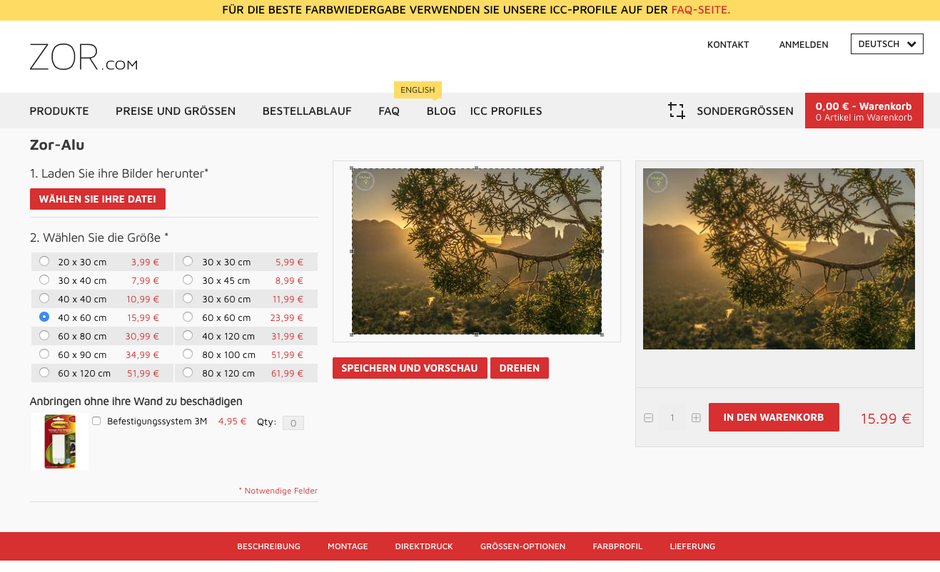Image resolution: width=940 pixels, height=572 pixels.
Task: Click Wählen Sie Ihre Datei button
Action: point(98,199)
